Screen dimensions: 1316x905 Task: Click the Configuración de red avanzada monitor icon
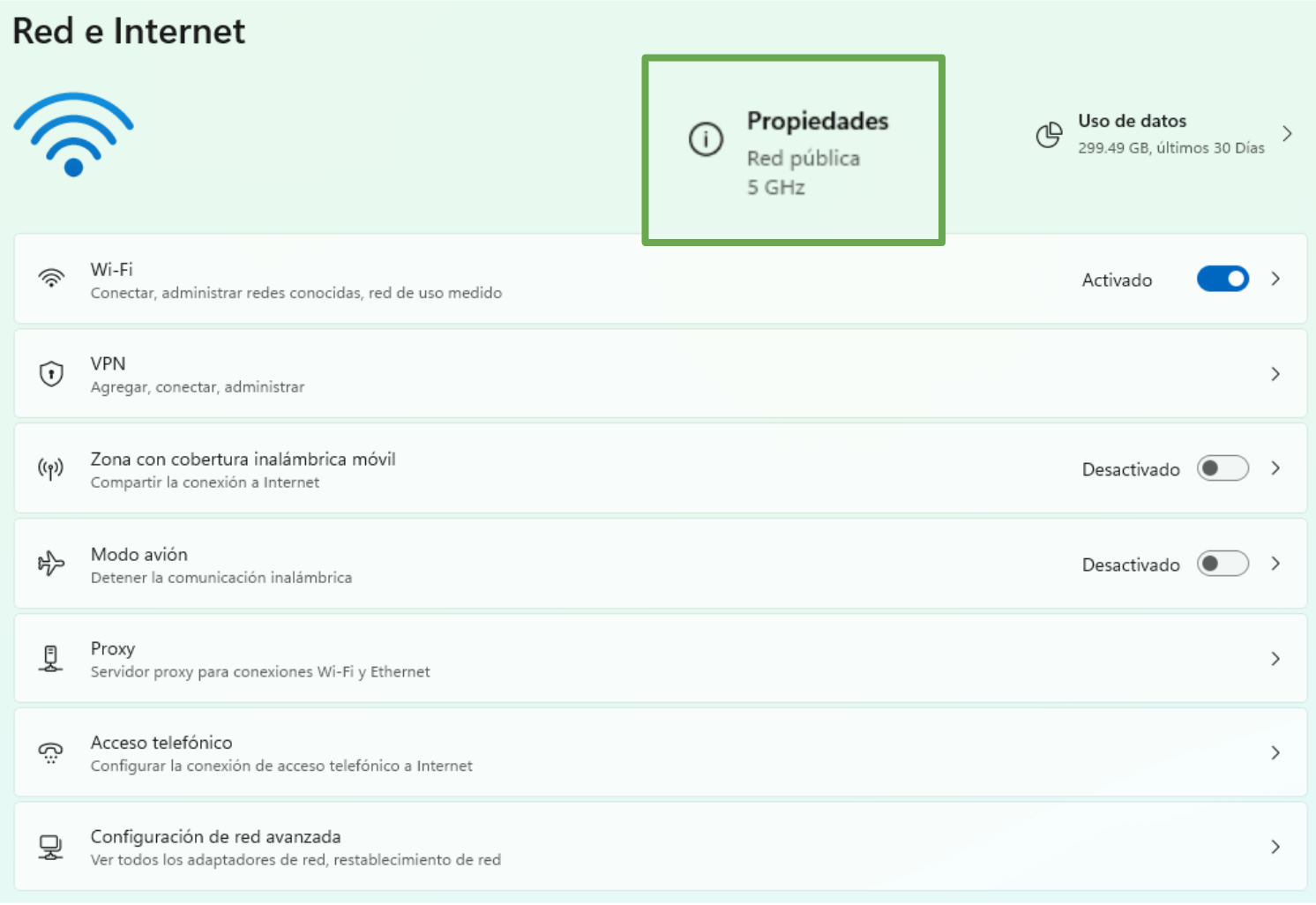tap(51, 847)
